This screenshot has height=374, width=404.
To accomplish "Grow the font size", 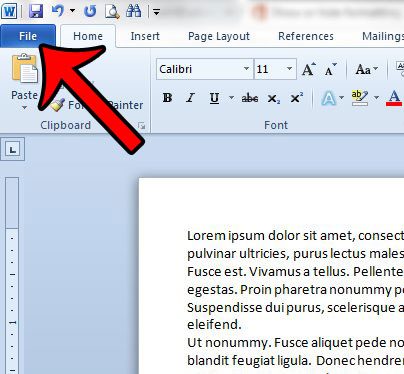I will click(x=309, y=69).
